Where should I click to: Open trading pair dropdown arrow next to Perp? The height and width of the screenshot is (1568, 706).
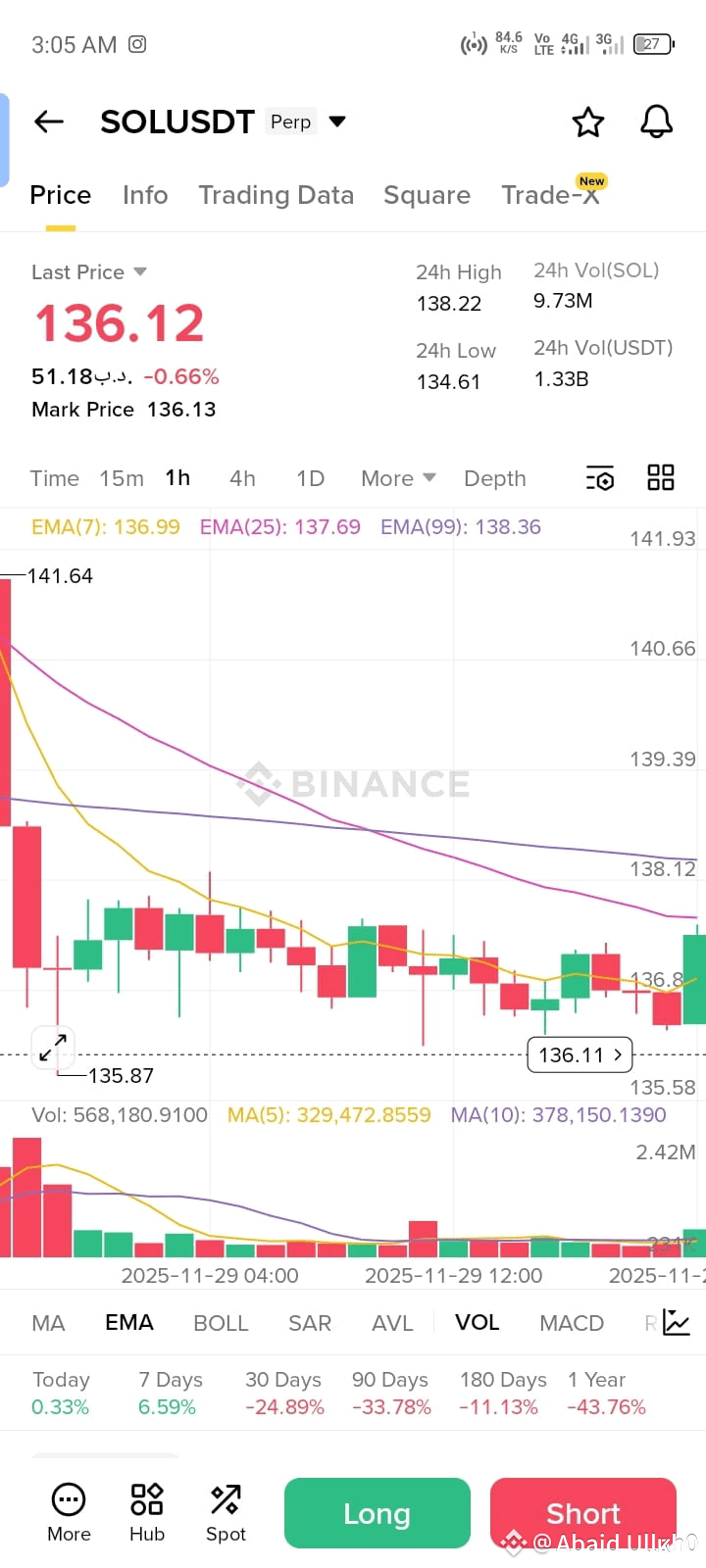coord(337,122)
